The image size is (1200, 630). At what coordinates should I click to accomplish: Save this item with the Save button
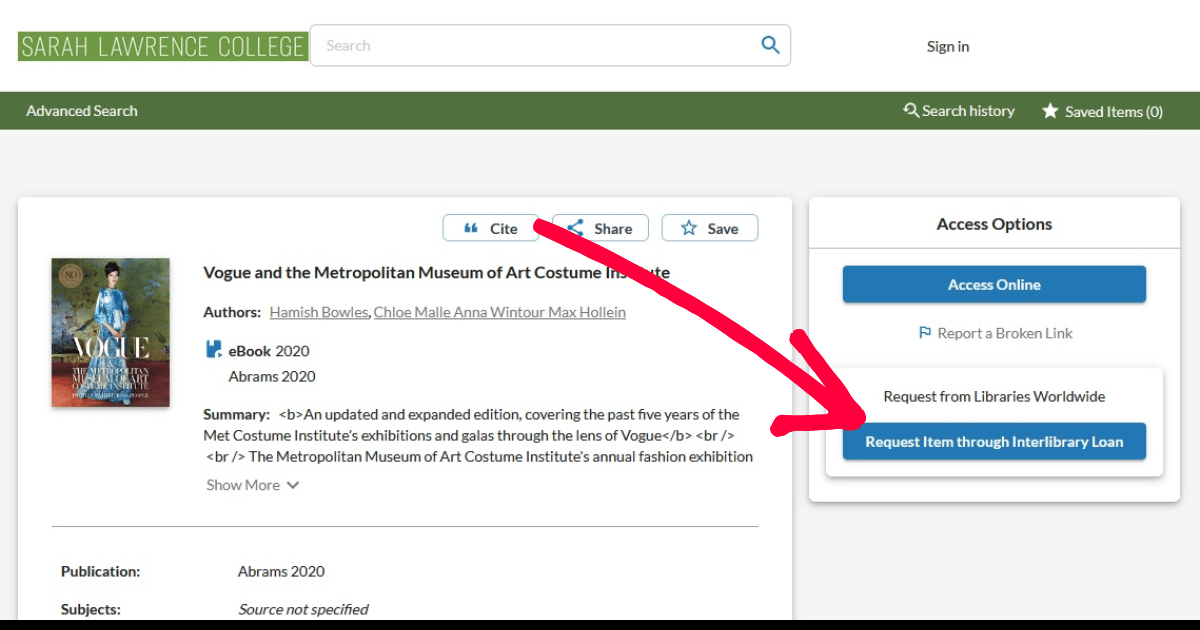click(x=710, y=228)
